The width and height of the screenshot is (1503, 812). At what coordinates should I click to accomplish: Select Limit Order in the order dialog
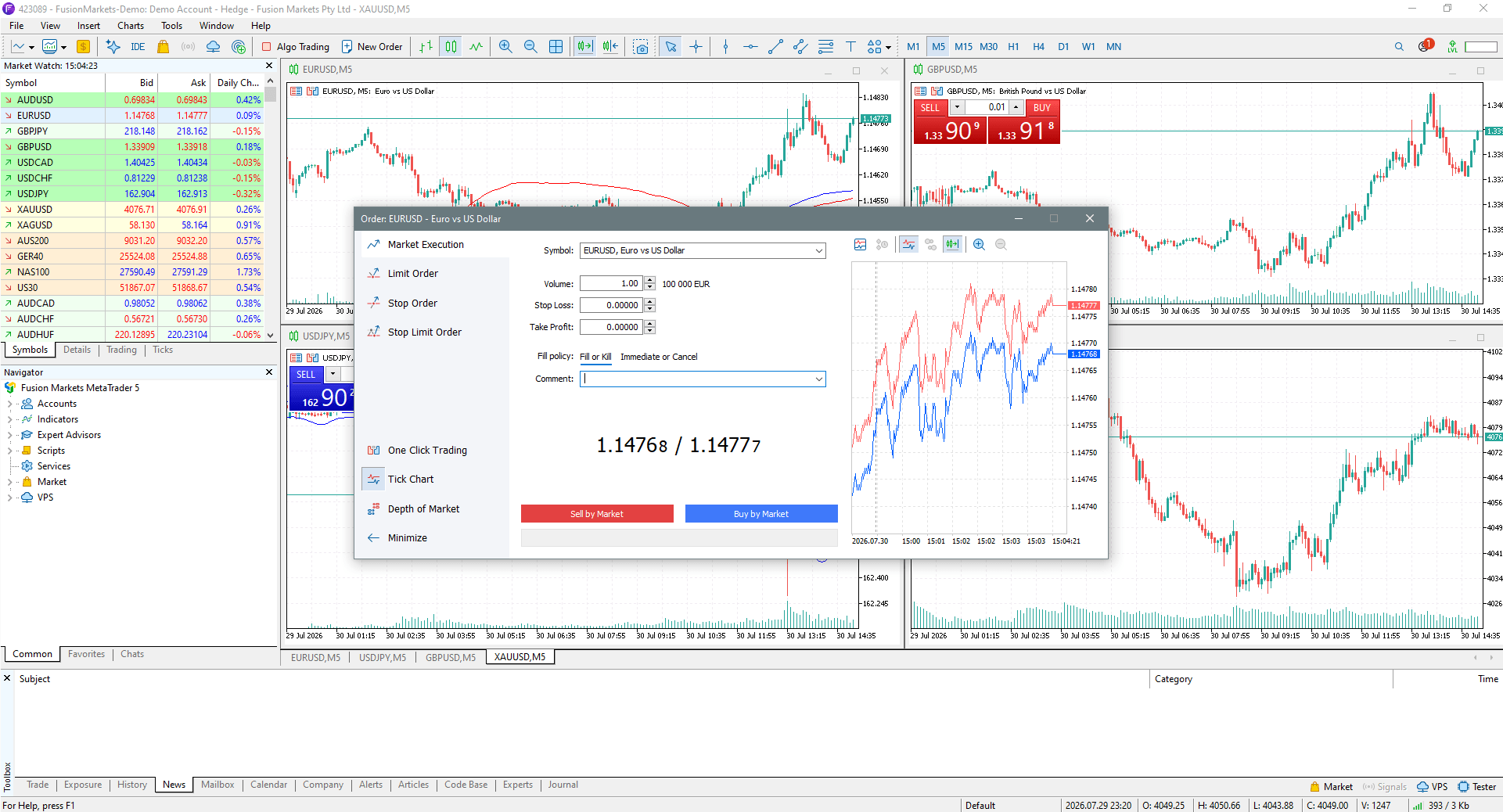pos(413,274)
